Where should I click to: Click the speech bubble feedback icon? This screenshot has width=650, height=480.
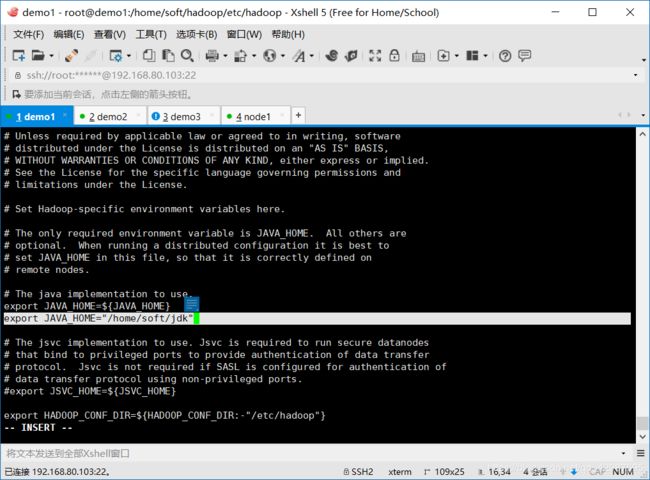(x=525, y=56)
